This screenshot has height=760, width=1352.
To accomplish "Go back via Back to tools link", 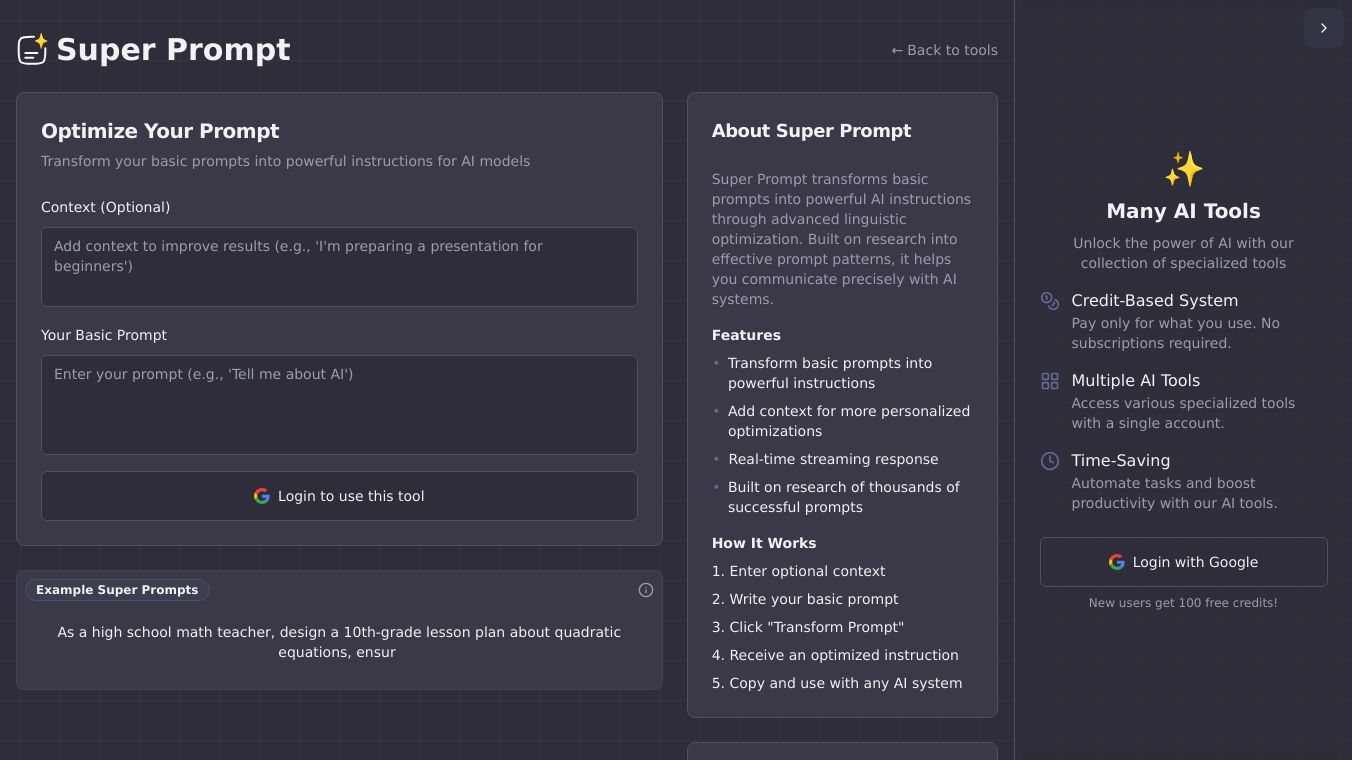I will (x=944, y=50).
